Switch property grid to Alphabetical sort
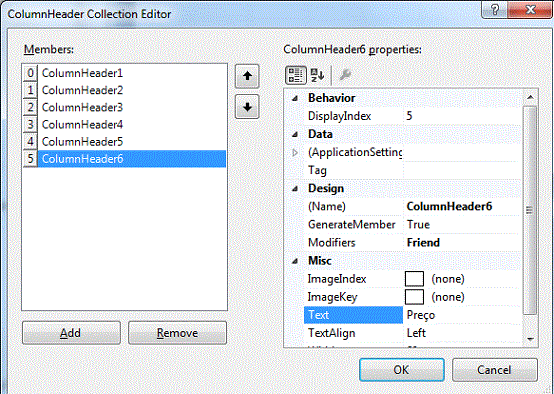 click(x=317, y=75)
